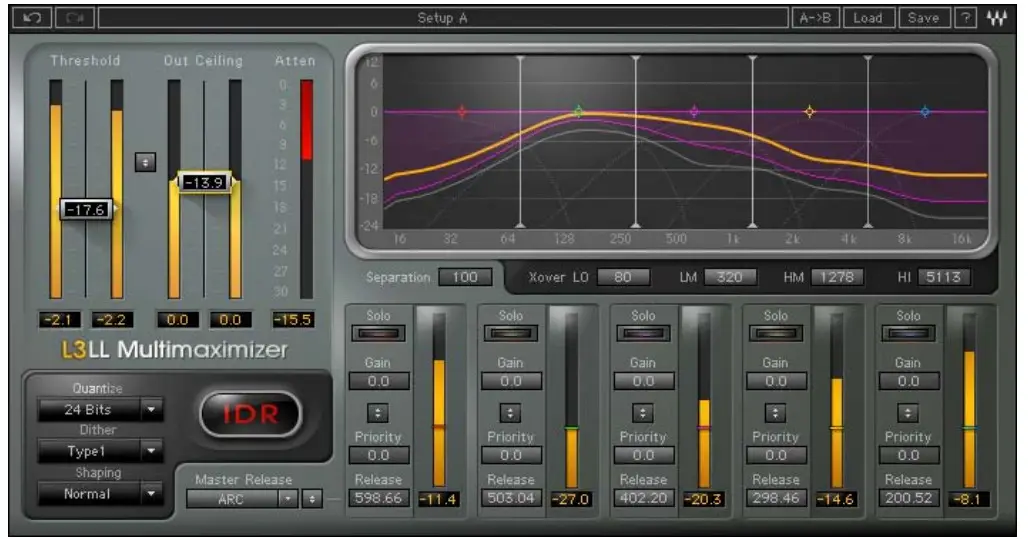Click the A->B copy button
1032x539 pixels.
pyautogui.click(x=815, y=18)
